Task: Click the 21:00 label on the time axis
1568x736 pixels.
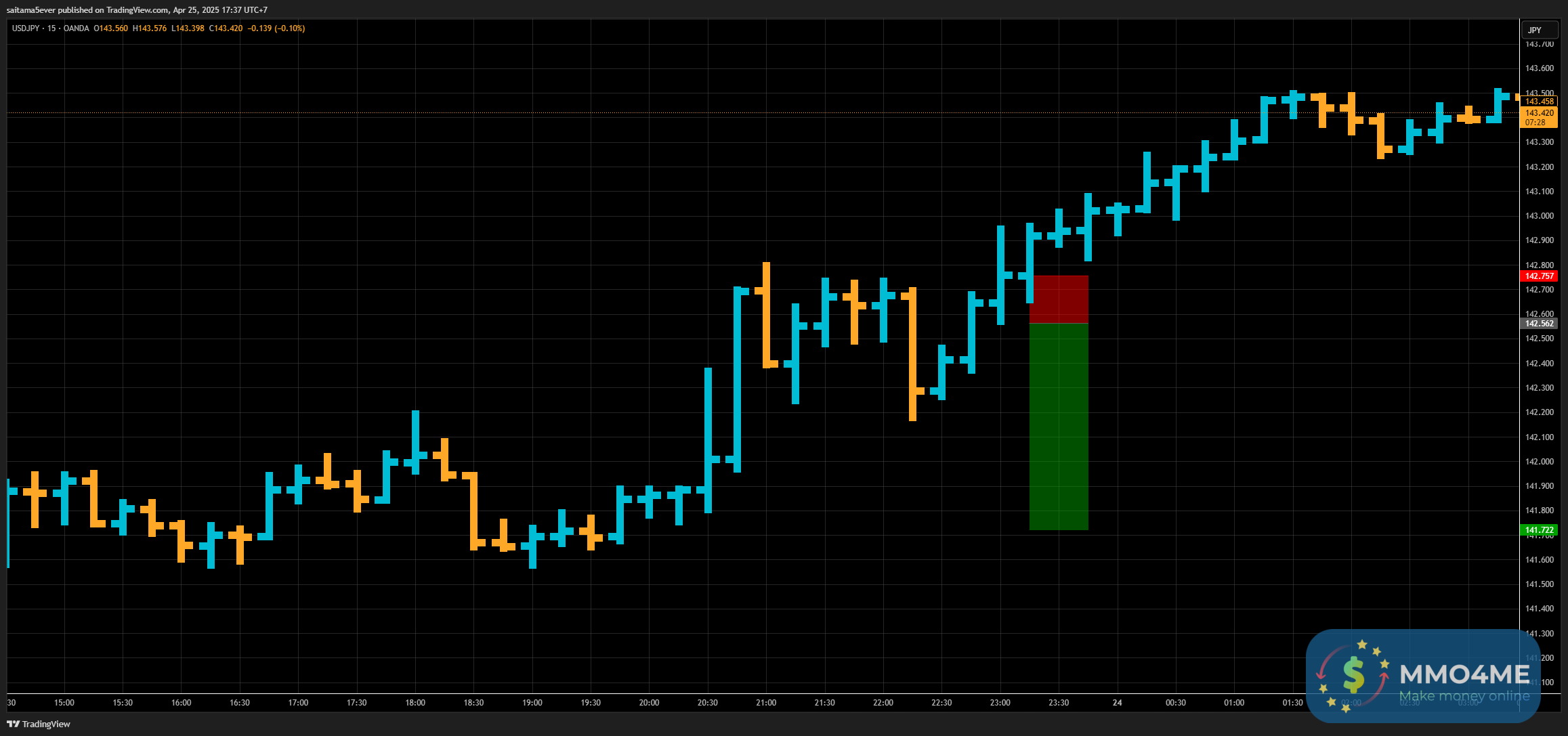Action: [766, 703]
